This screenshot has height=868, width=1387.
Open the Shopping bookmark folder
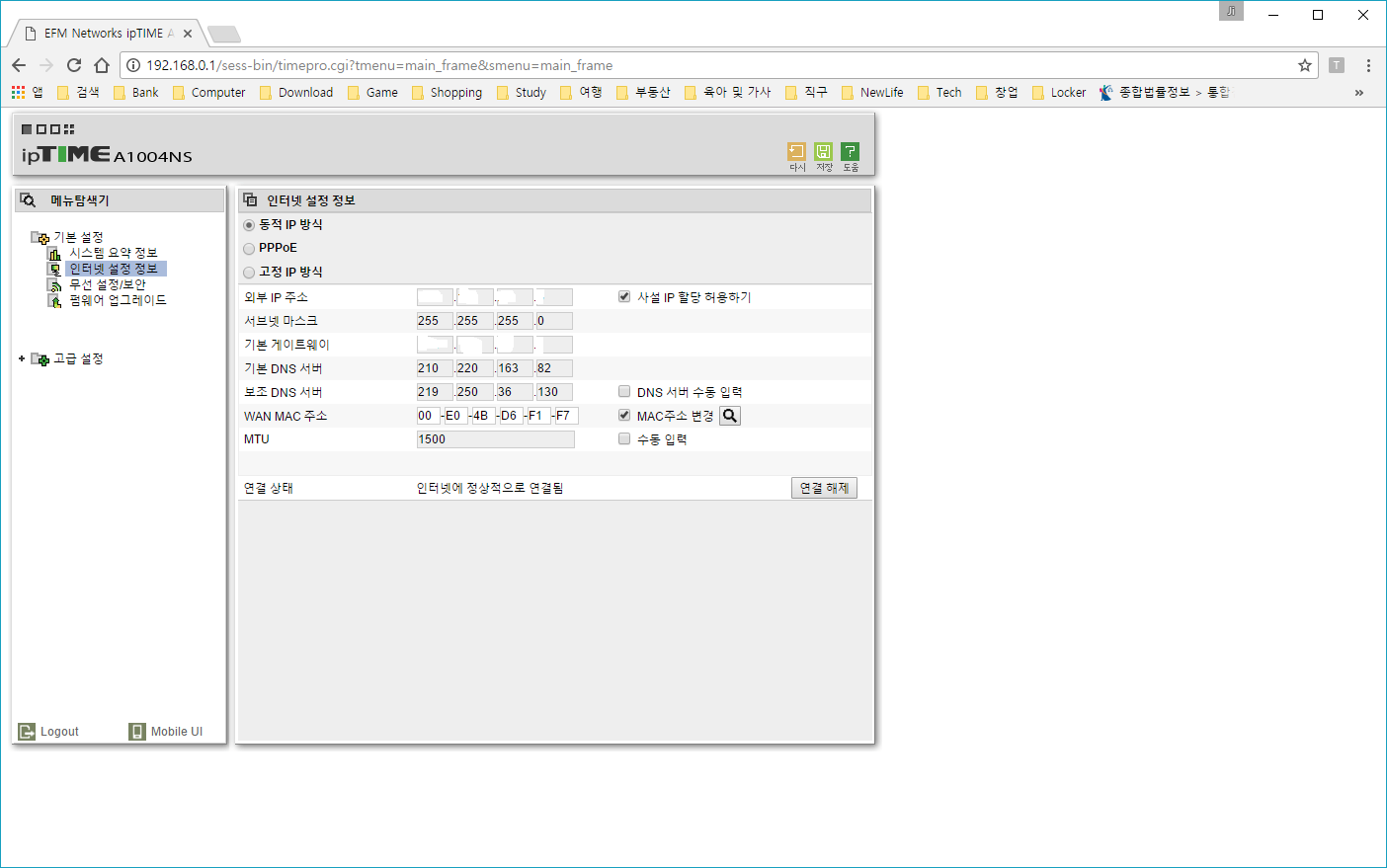[x=447, y=93]
